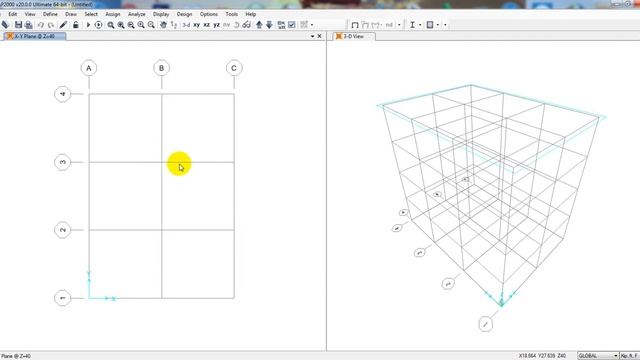Open the Assign menu
Screen dimensions: 640x360
pyautogui.click(x=113, y=14)
